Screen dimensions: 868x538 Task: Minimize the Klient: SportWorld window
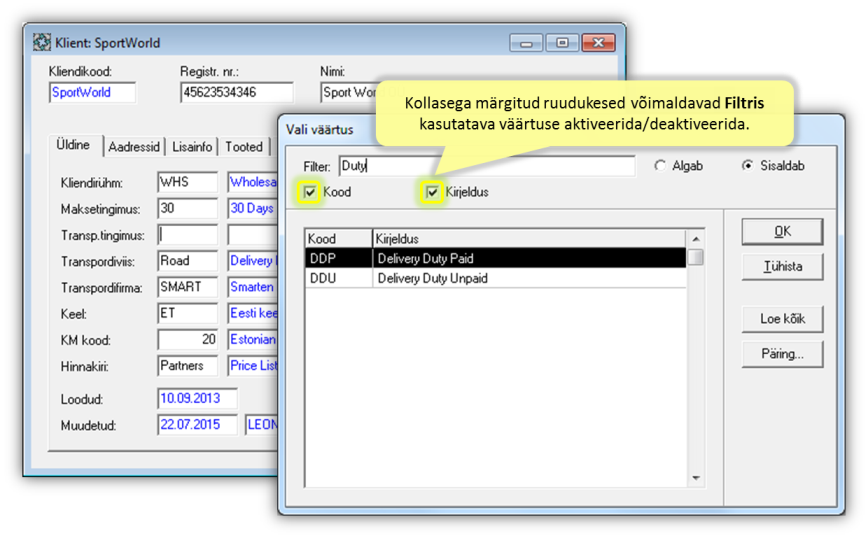click(526, 43)
